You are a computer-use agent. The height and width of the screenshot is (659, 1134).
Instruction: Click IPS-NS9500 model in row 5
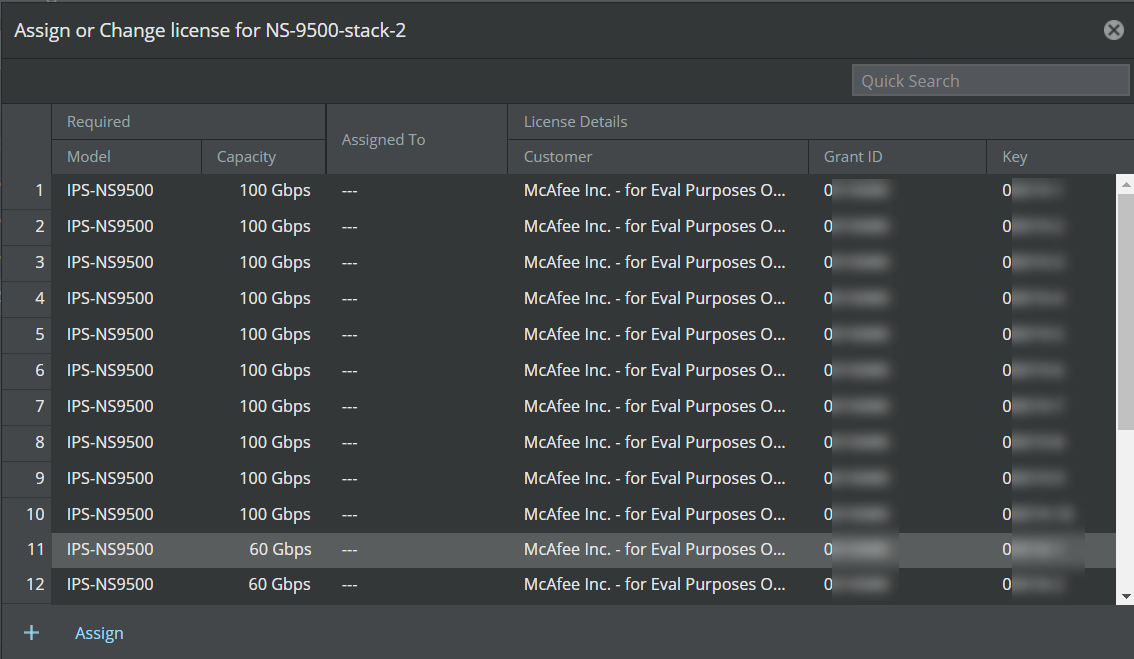pyautogui.click(x=110, y=334)
